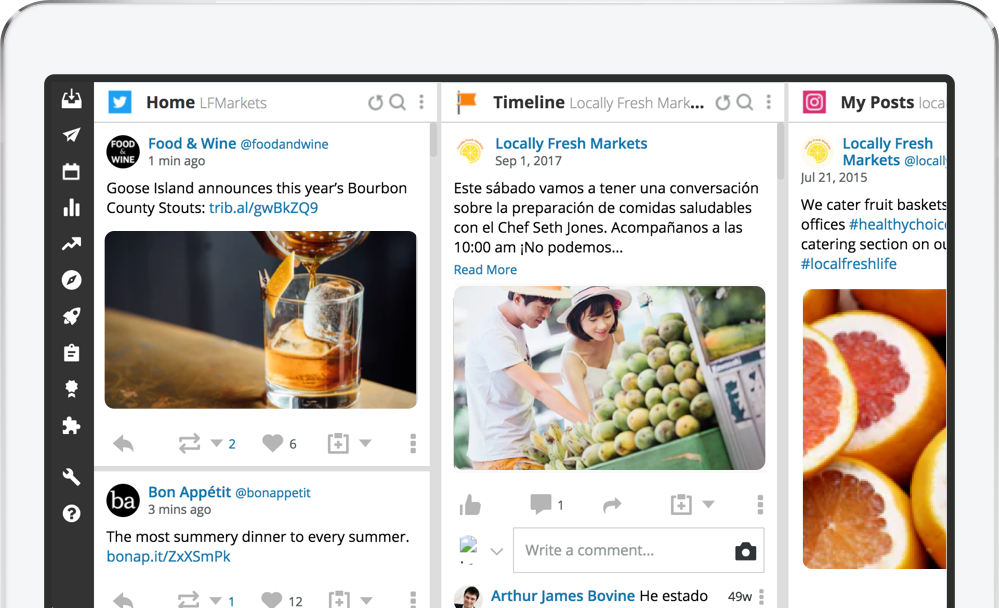This screenshot has height=608, width=999.
Task: Click the Food & Wine avatar
Action: tap(123, 152)
